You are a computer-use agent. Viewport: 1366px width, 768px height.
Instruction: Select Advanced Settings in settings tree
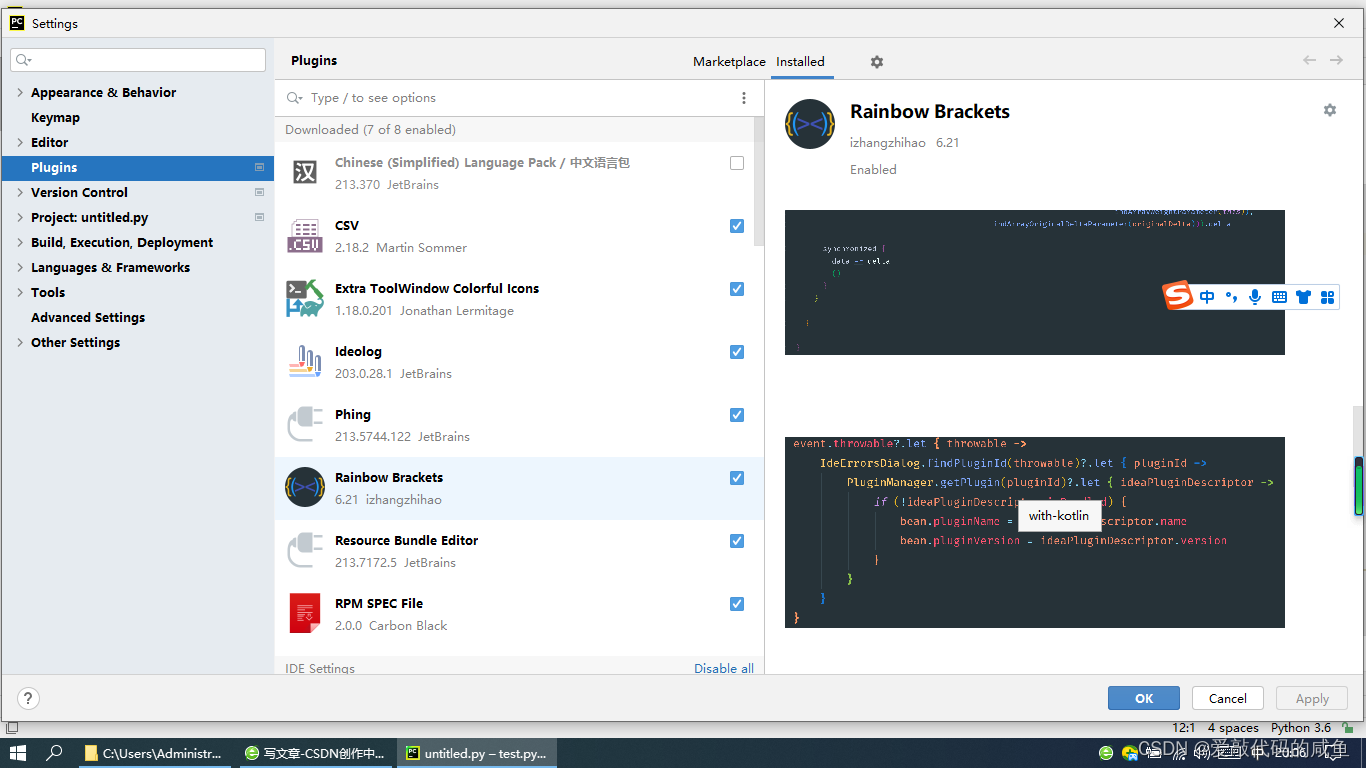click(88, 317)
